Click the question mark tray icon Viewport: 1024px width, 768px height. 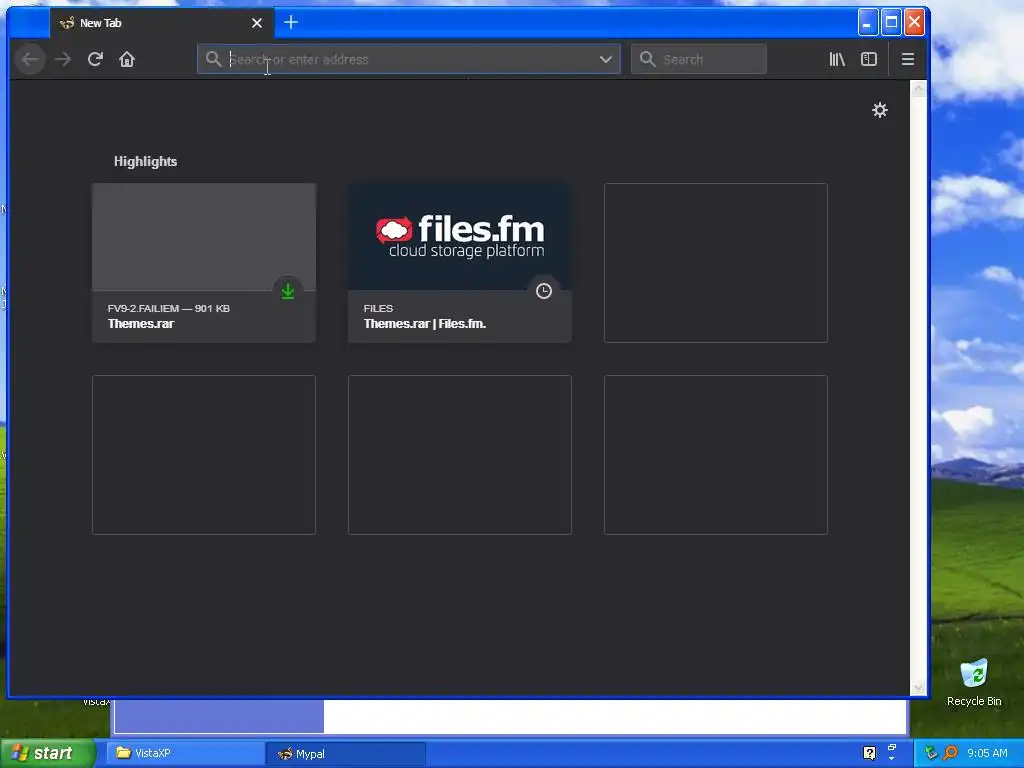pyautogui.click(x=869, y=753)
